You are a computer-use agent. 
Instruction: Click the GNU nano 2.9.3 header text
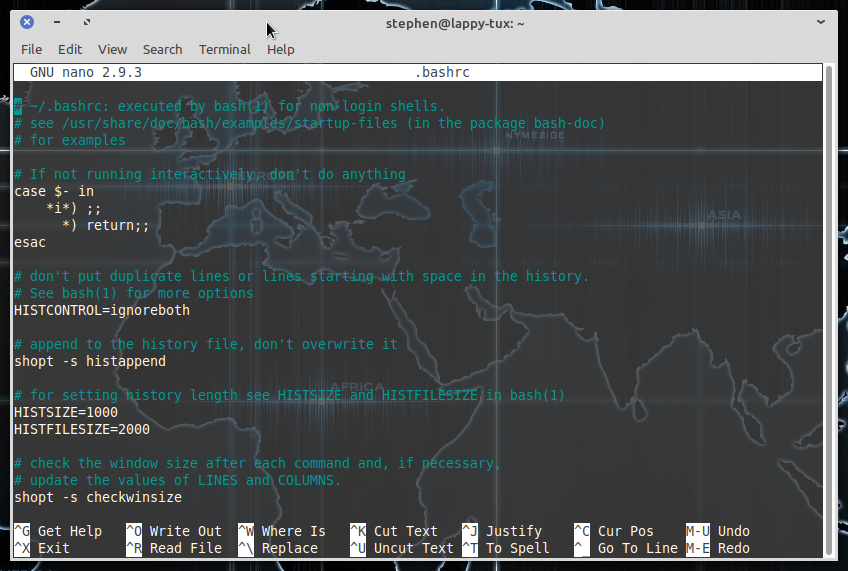click(86, 72)
